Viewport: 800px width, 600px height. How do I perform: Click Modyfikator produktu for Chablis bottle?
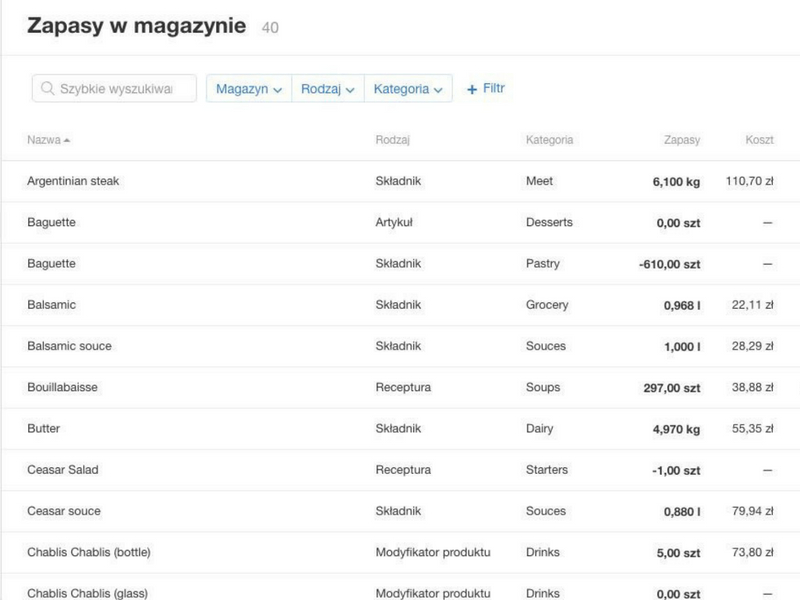click(x=433, y=553)
